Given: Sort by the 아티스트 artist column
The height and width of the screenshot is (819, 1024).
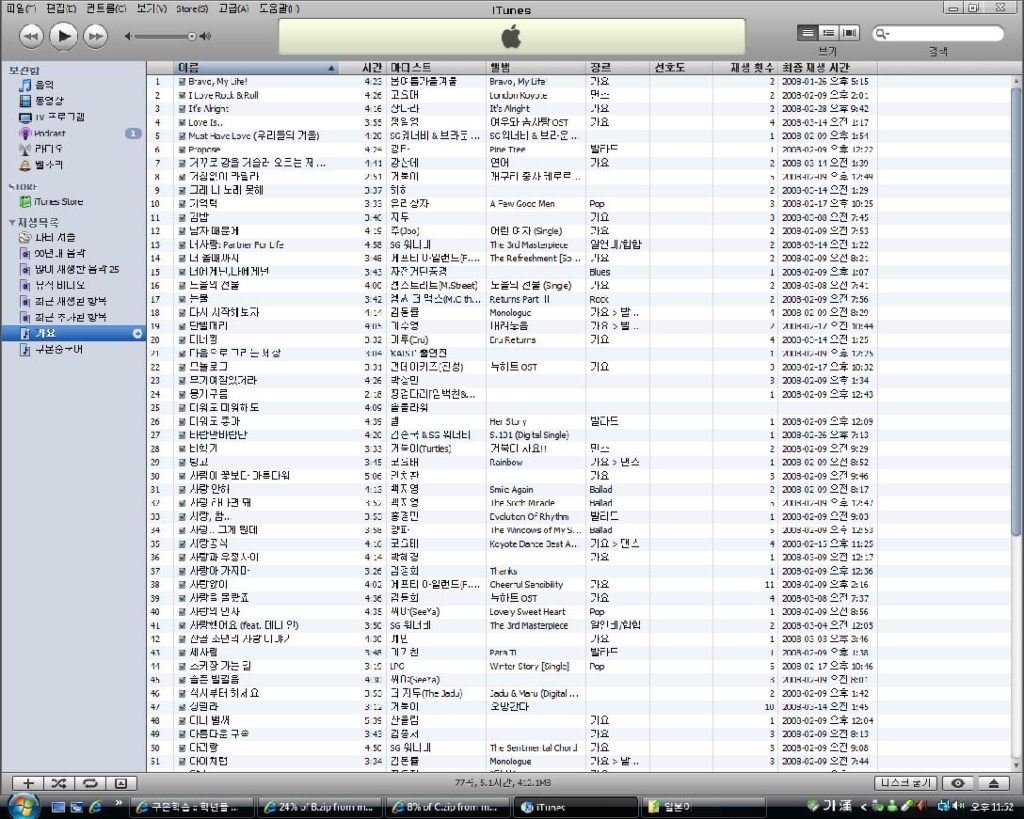Looking at the screenshot, I should (436, 67).
